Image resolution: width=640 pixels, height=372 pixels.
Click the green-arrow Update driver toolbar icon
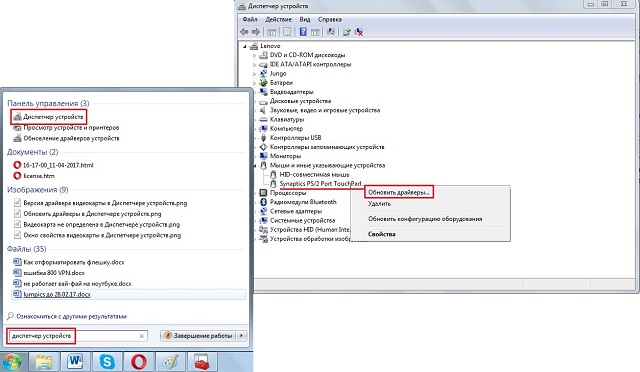[347, 32]
